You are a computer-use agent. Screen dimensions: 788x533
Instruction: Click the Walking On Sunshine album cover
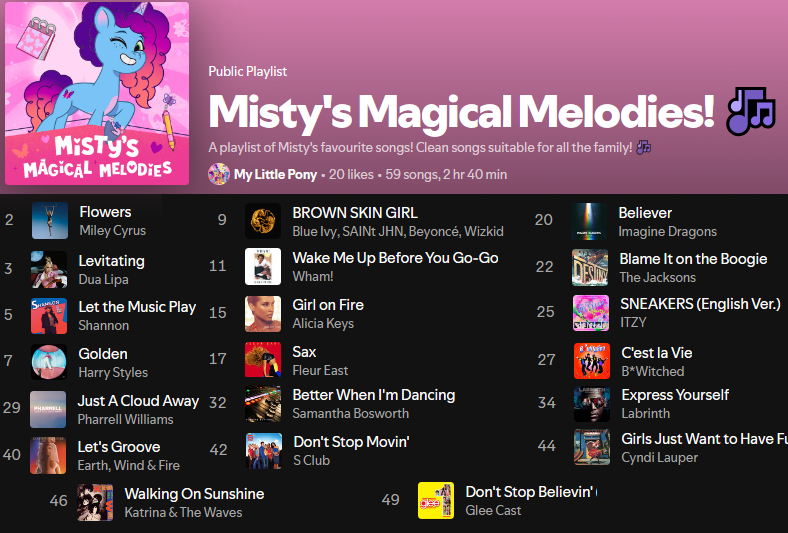(x=95, y=502)
